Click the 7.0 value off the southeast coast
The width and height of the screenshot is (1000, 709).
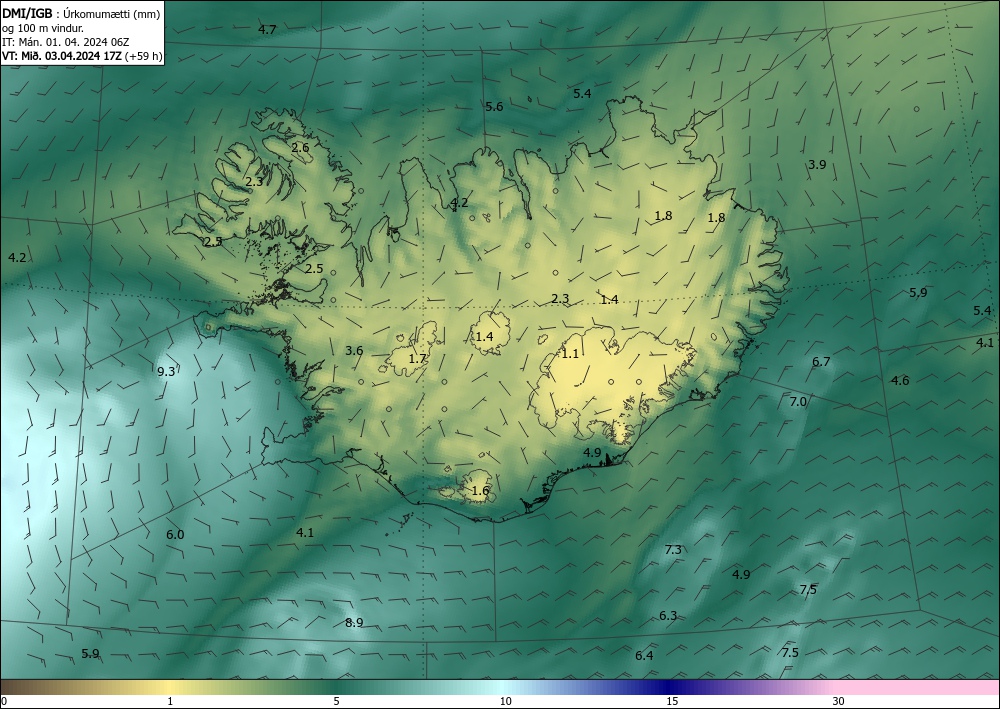(x=798, y=402)
